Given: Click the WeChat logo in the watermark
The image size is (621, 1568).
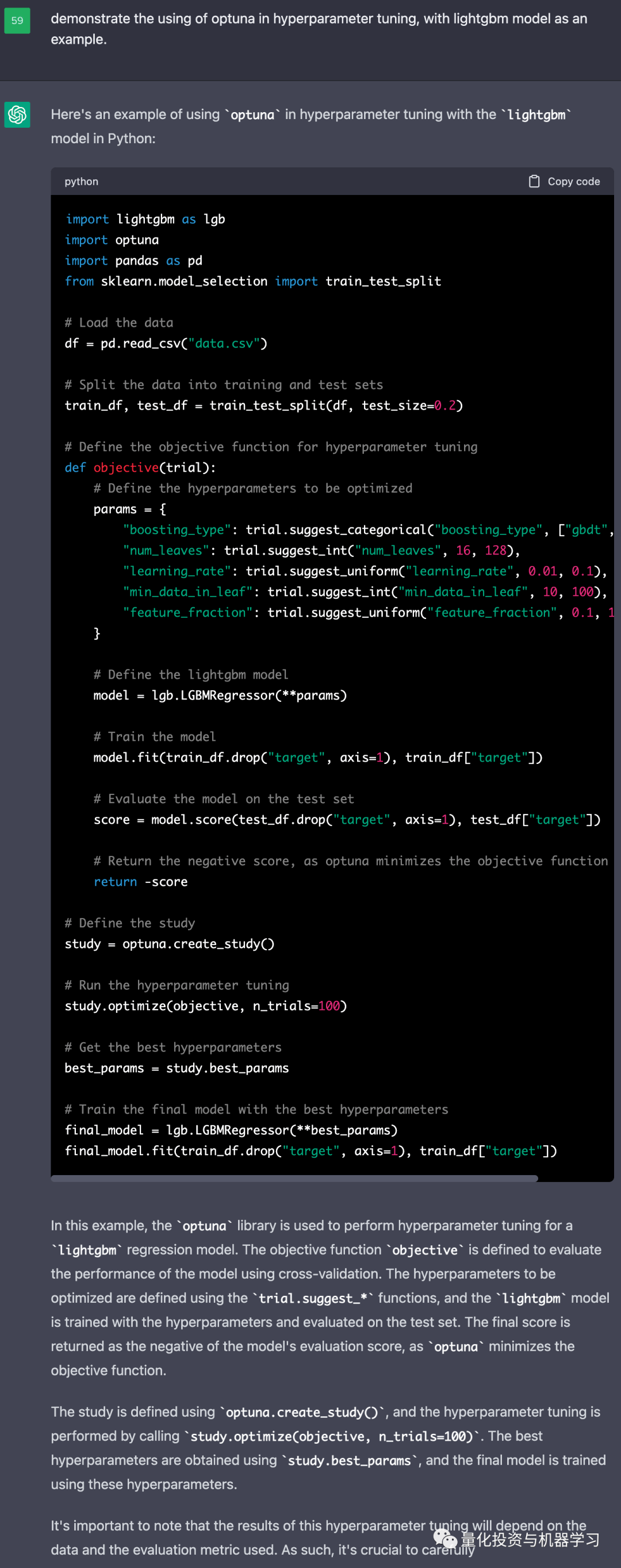Looking at the screenshot, I should (x=445, y=1540).
